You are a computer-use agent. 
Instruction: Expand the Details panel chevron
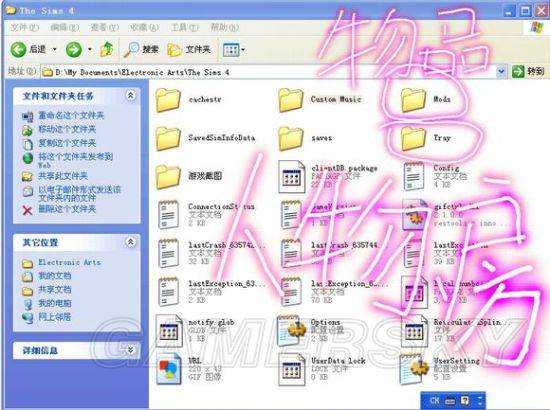tap(130, 350)
